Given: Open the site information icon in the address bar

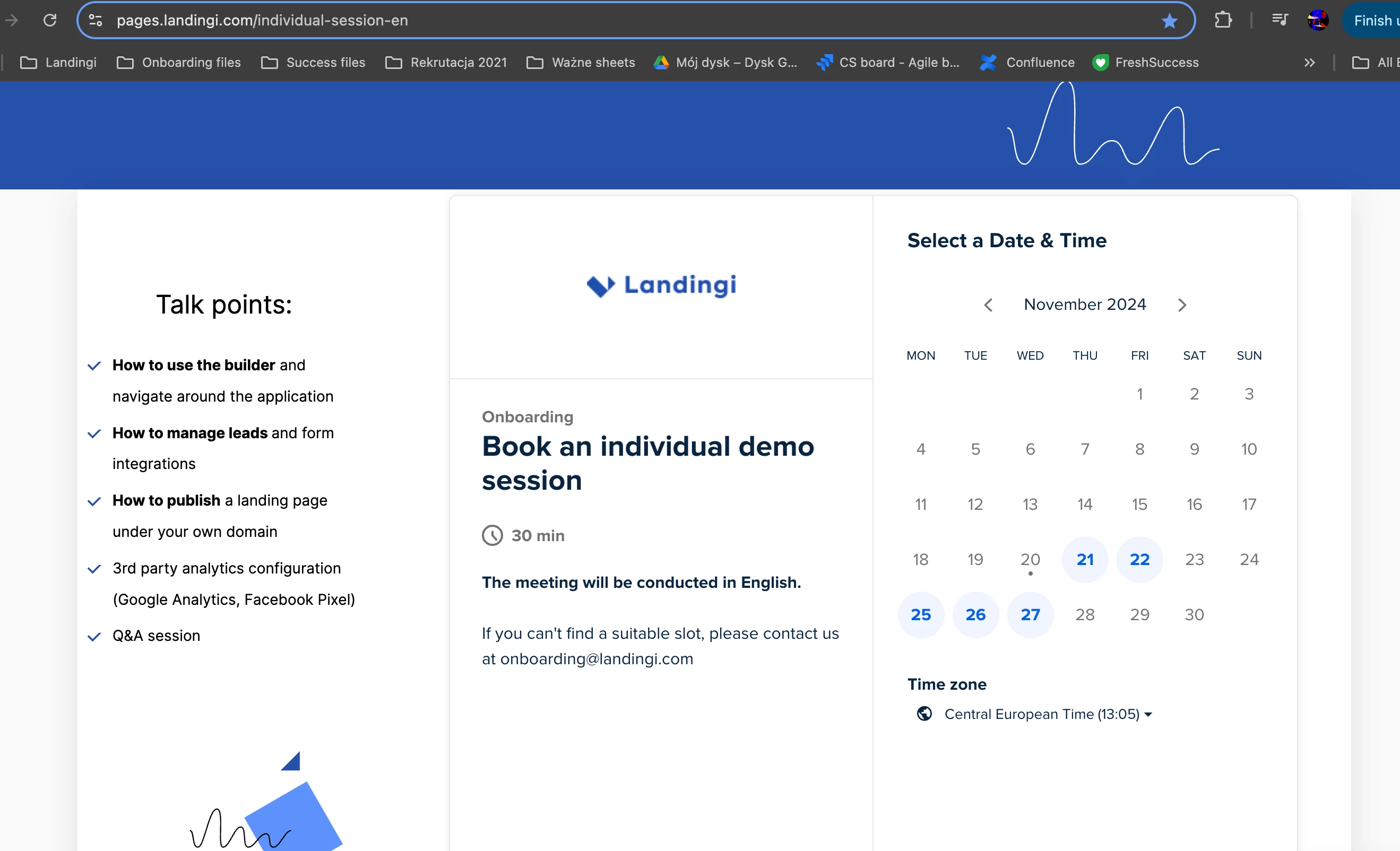Looking at the screenshot, I should point(96,21).
